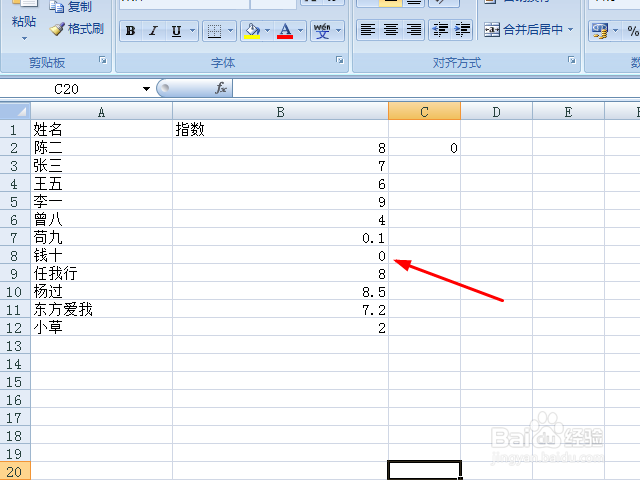Select column A header
640x480 pixels.
(x=102, y=112)
